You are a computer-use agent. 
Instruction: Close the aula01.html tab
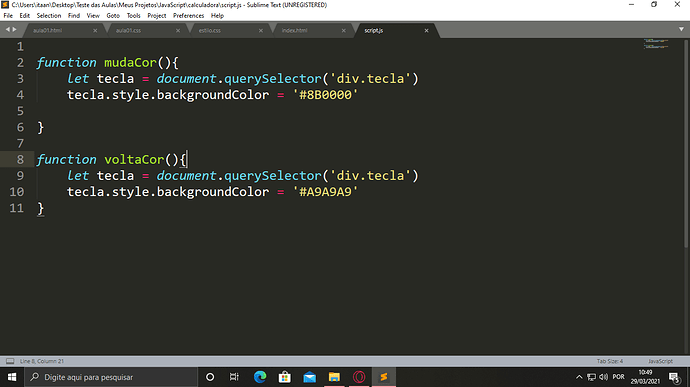tap(95, 30)
